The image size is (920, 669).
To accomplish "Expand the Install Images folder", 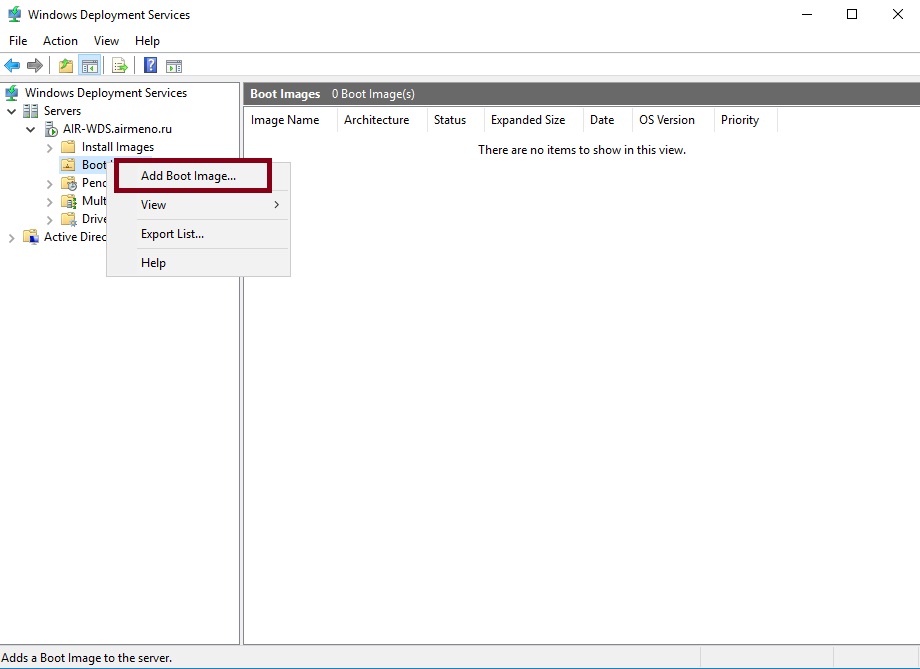I will click(x=50, y=147).
